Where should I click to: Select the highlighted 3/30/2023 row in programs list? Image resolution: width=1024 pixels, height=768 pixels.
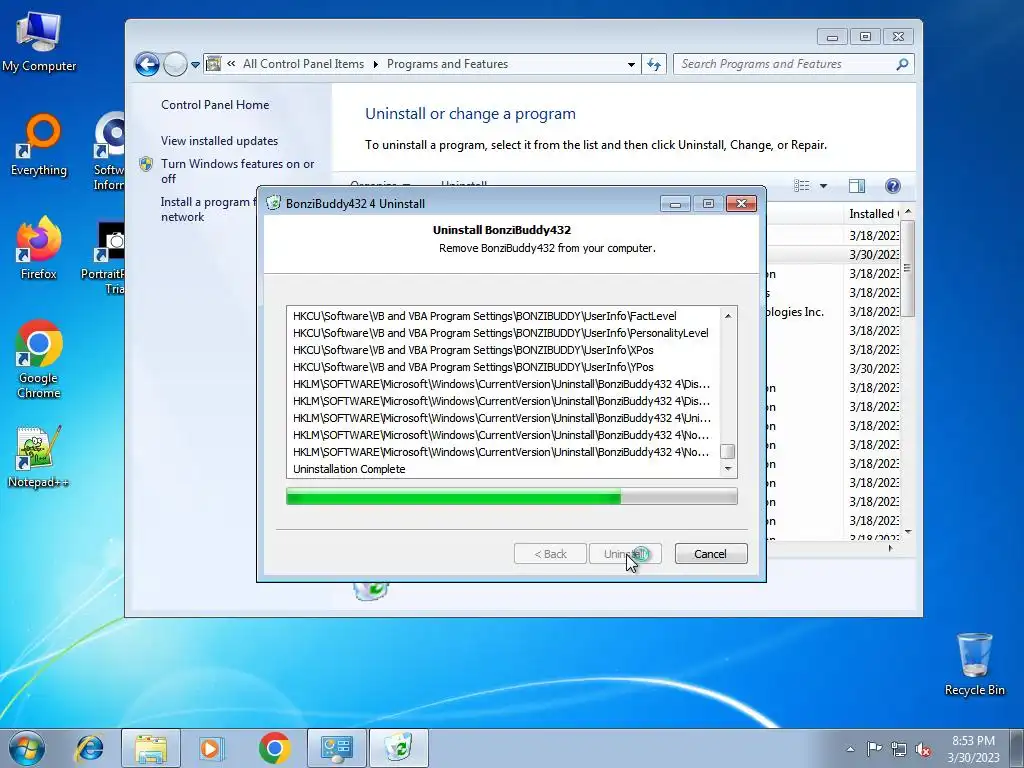click(832, 255)
